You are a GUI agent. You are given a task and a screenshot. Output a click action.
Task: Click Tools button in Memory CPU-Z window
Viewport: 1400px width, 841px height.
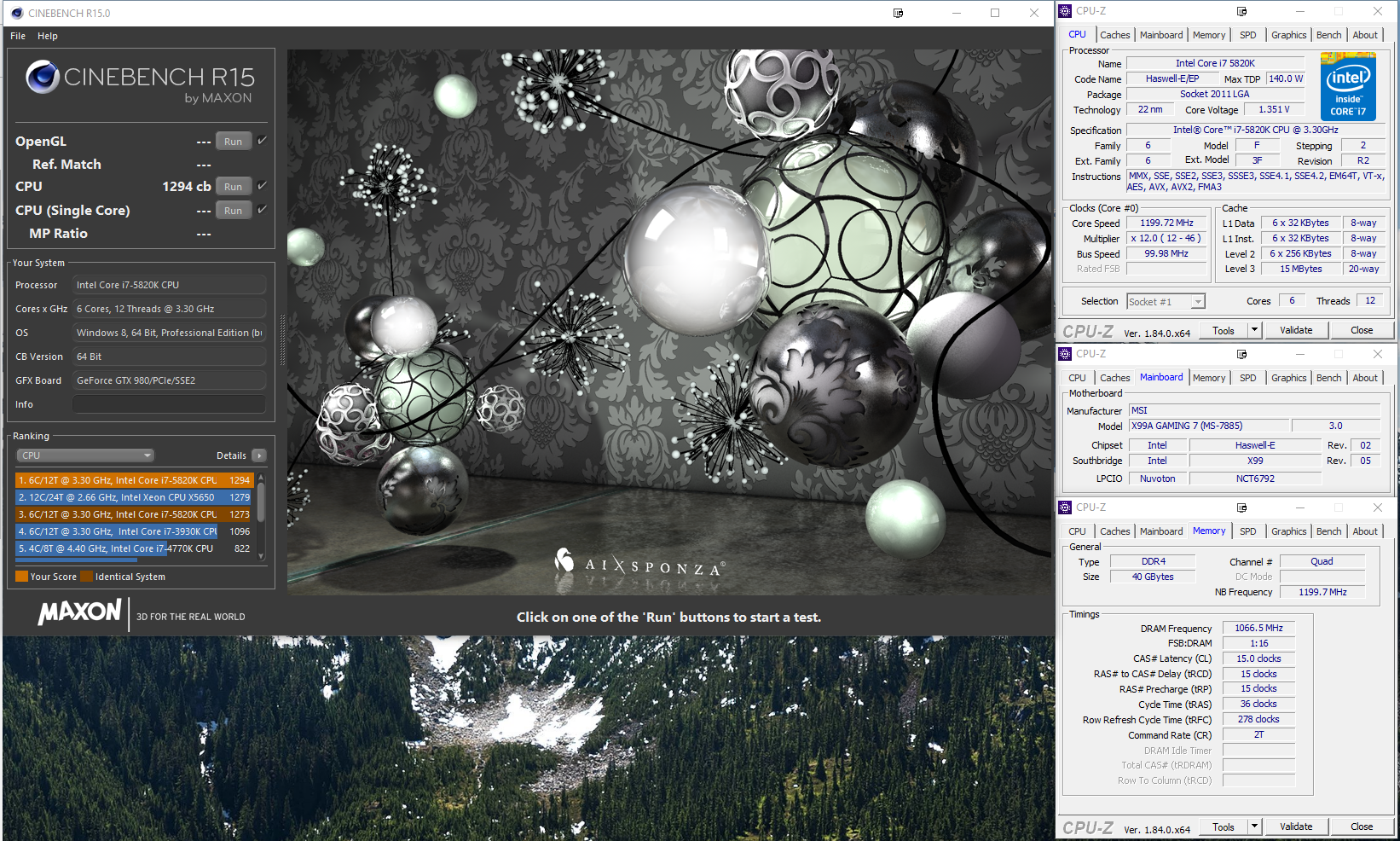coord(1224,826)
